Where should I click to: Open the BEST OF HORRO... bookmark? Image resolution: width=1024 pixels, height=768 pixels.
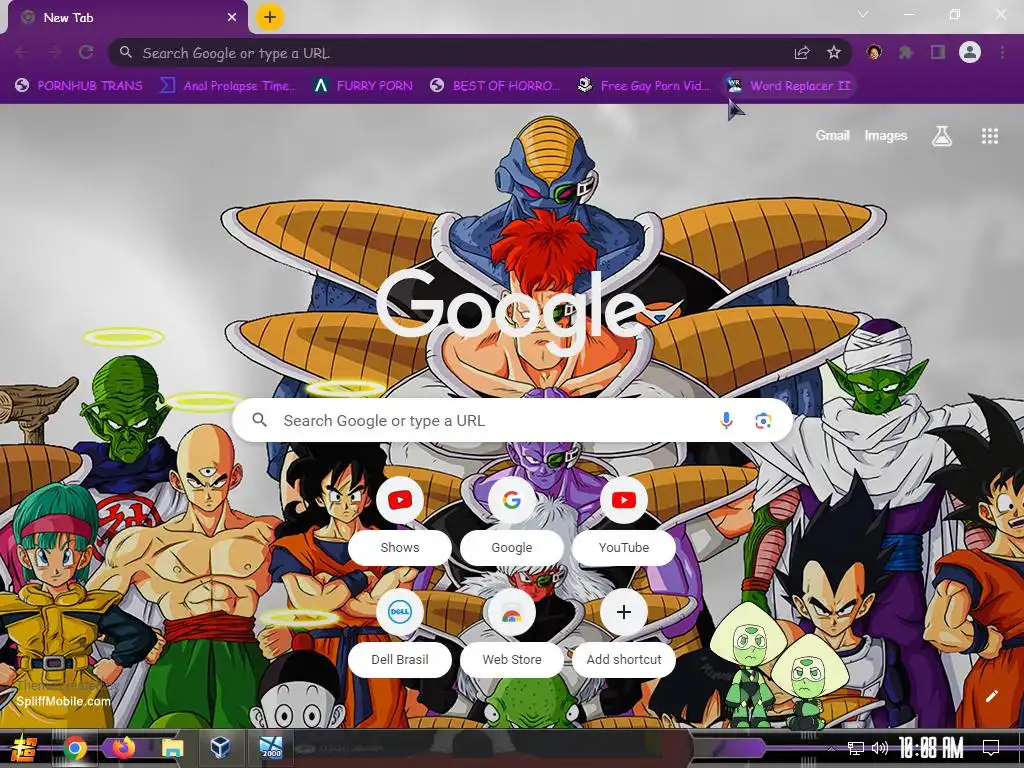coord(495,86)
